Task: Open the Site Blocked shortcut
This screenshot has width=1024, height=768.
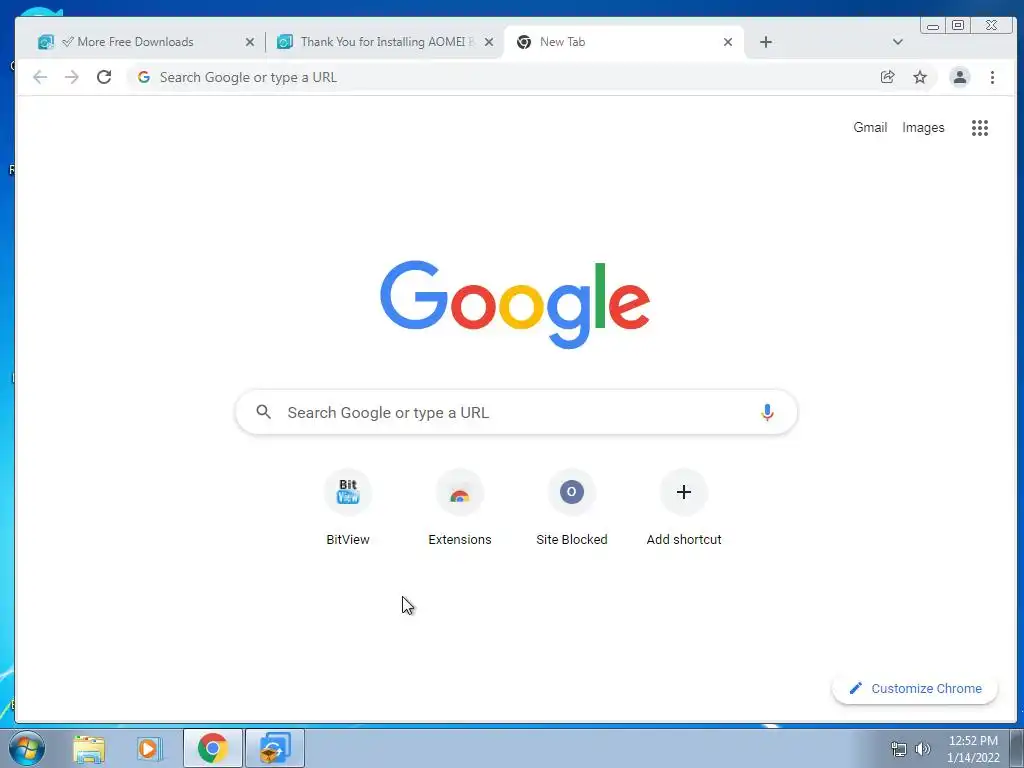Action: pyautogui.click(x=571, y=508)
